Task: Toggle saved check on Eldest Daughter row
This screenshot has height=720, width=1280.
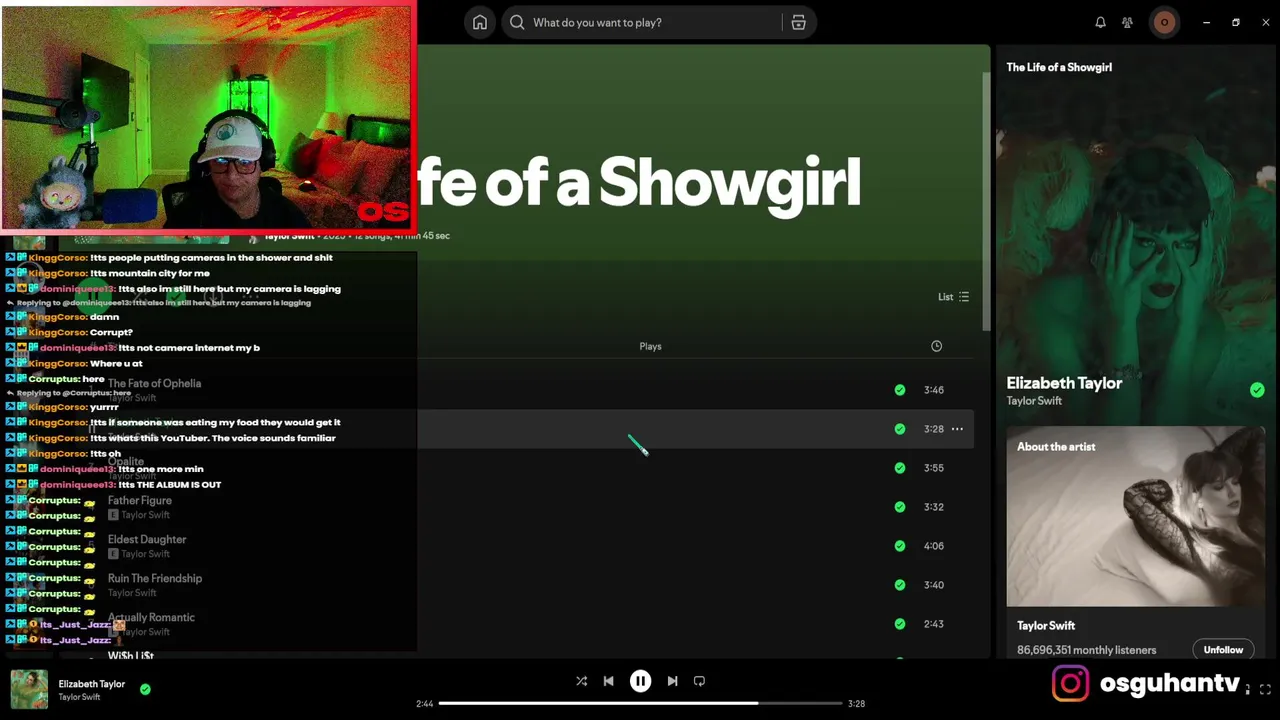Action: [x=900, y=546]
